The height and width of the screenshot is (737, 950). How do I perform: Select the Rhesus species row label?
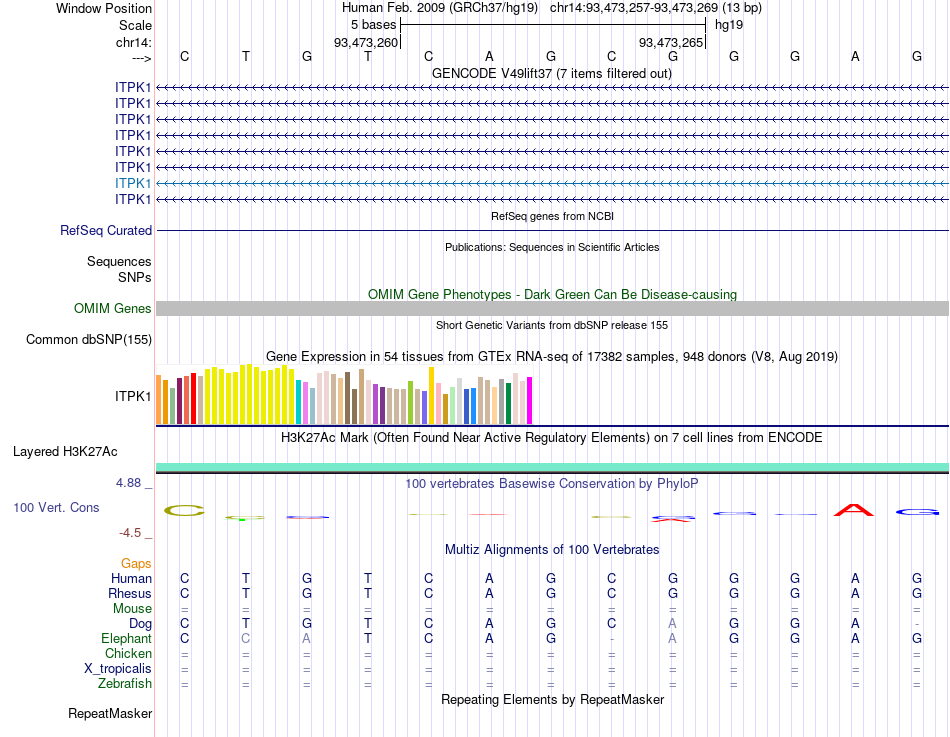[x=130, y=593]
